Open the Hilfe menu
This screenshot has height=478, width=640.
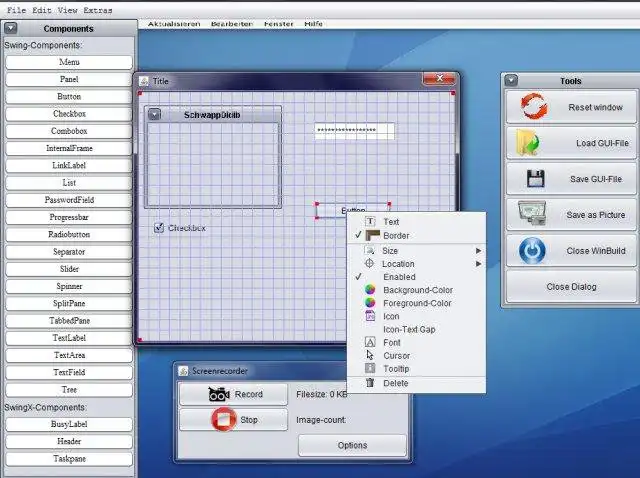point(313,24)
